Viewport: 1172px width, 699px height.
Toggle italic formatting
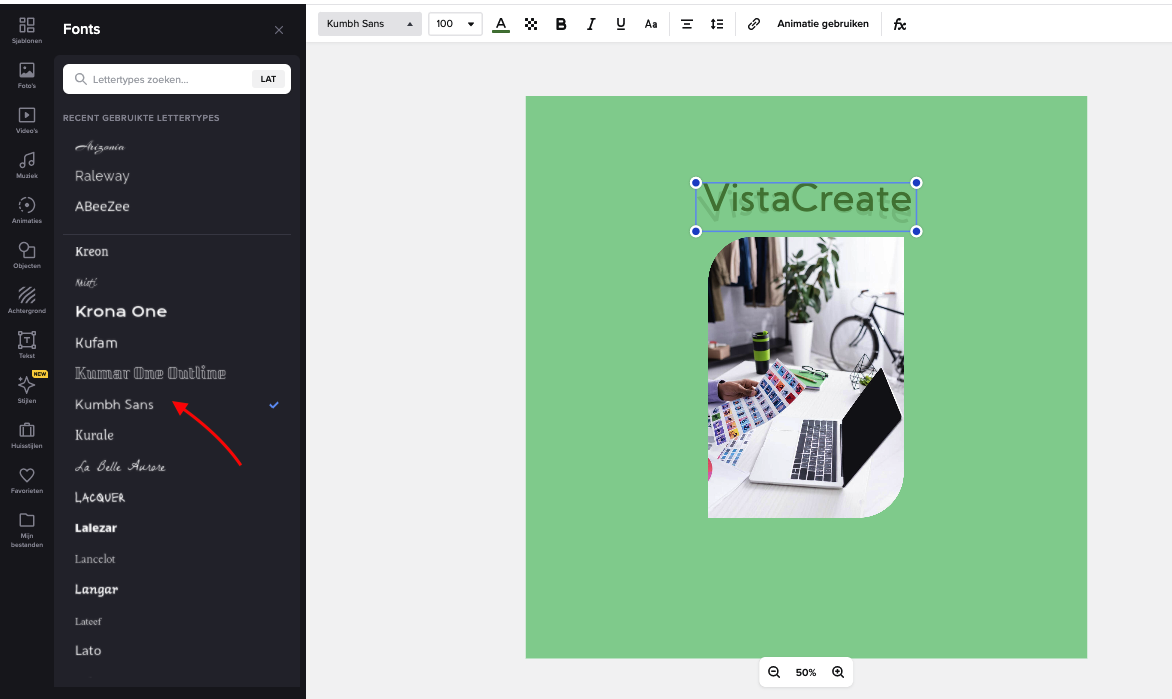590,24
